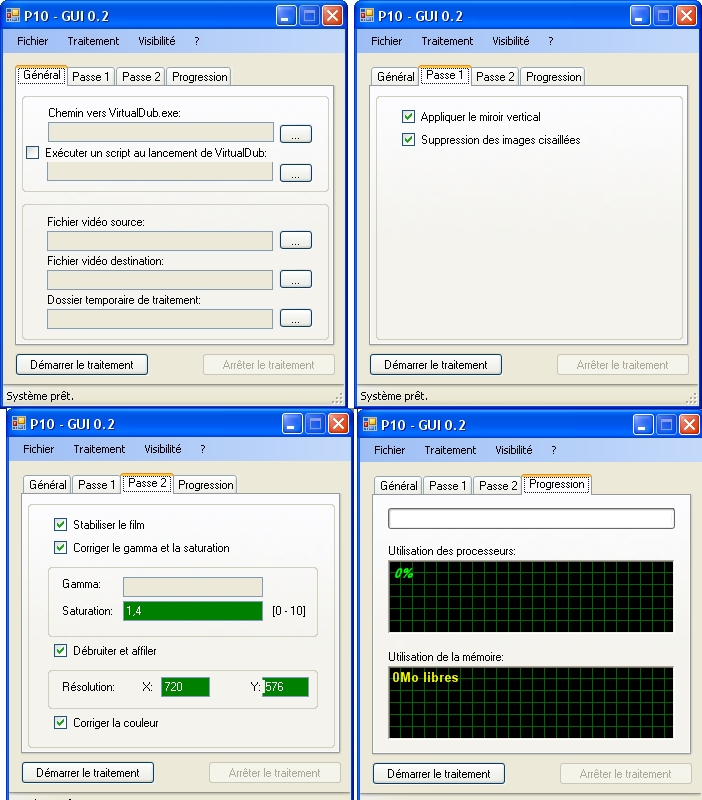This screenshot has width=702, height=800.
Task: Minimize the window showing the Passe 2 tab
Action: click(x=291, y=423)
